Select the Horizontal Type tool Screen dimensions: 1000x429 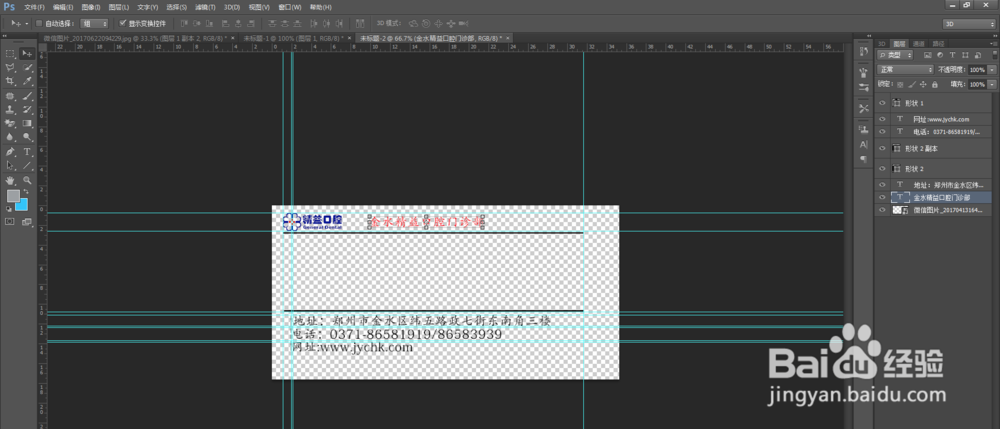point(27,152)
